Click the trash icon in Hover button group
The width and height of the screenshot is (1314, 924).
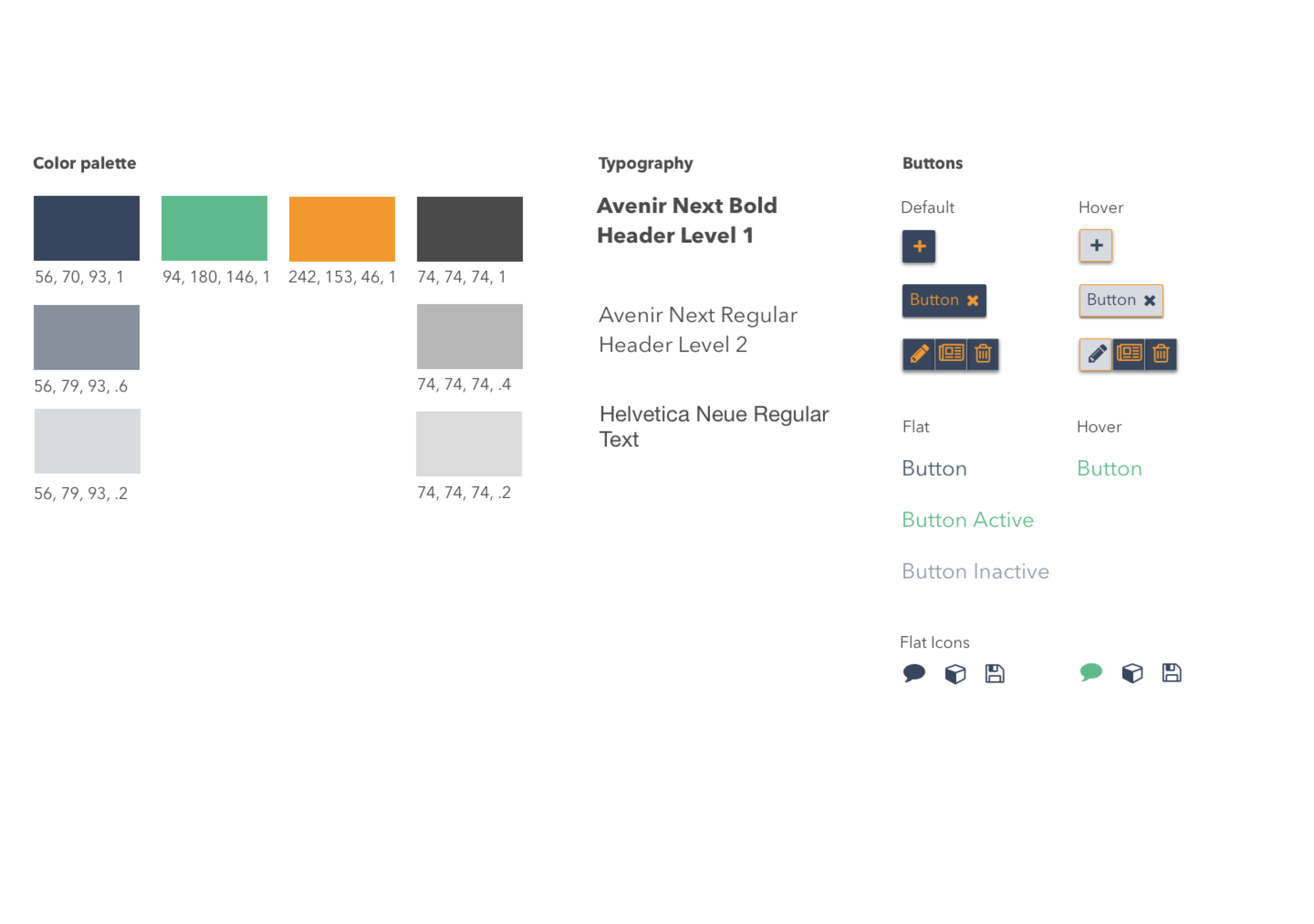coord(1161,354)
